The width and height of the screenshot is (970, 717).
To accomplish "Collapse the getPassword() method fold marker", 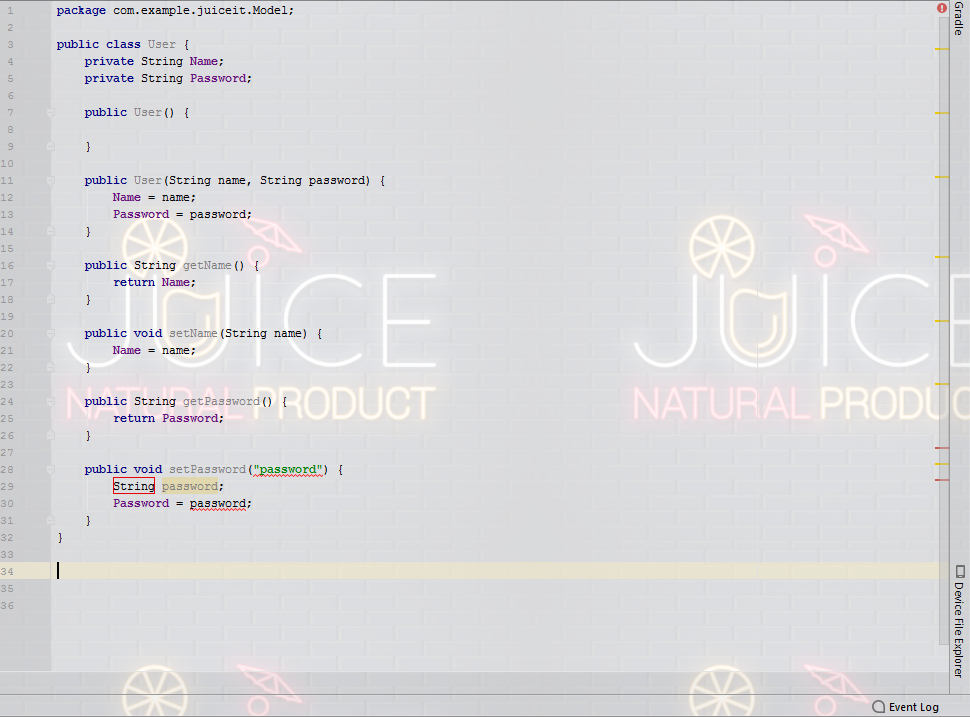I will point(51,401).
